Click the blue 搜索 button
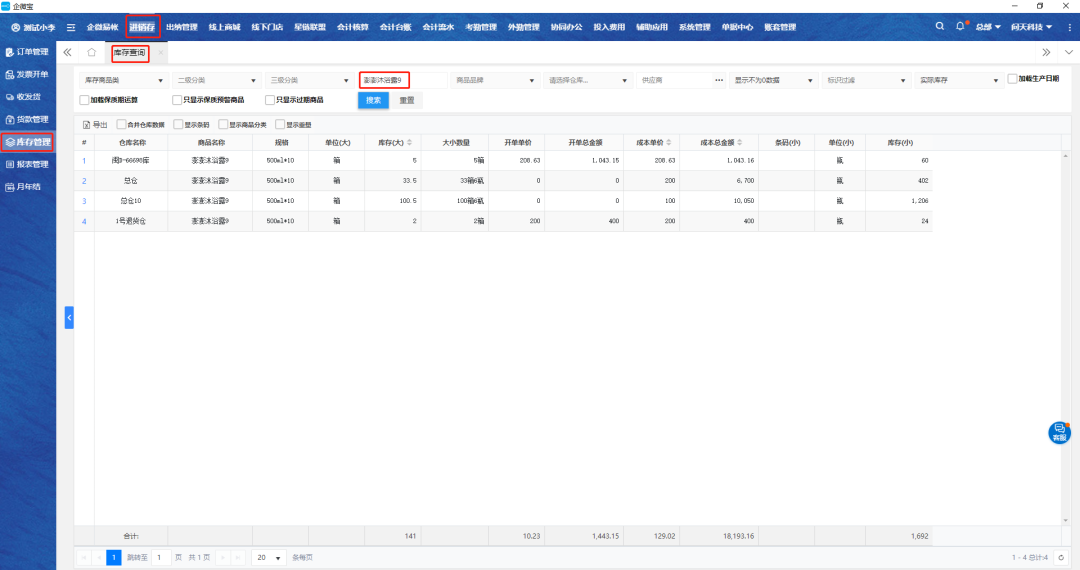 click(x=373, y=100)
